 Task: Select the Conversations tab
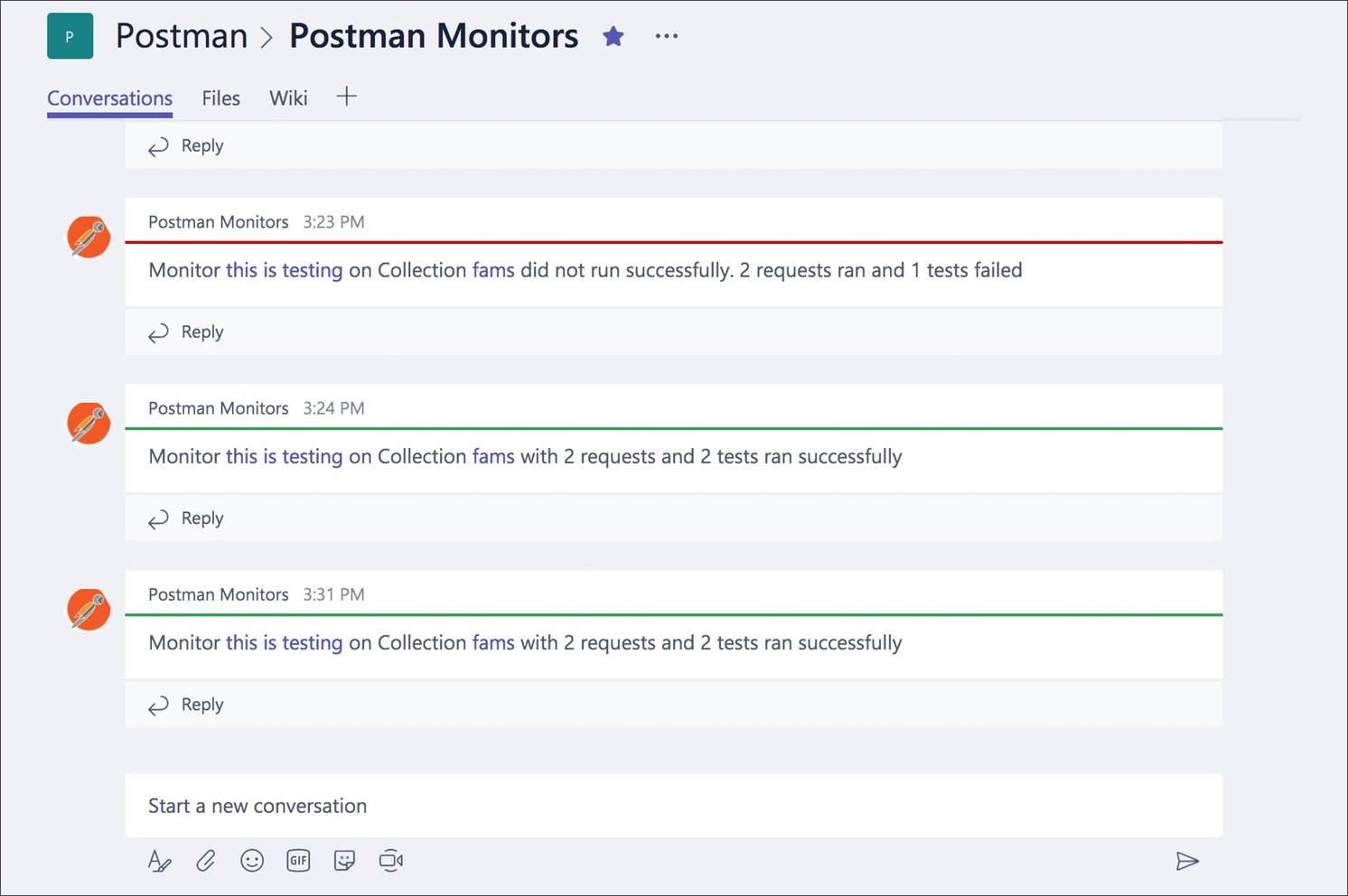tap(109, 98)
